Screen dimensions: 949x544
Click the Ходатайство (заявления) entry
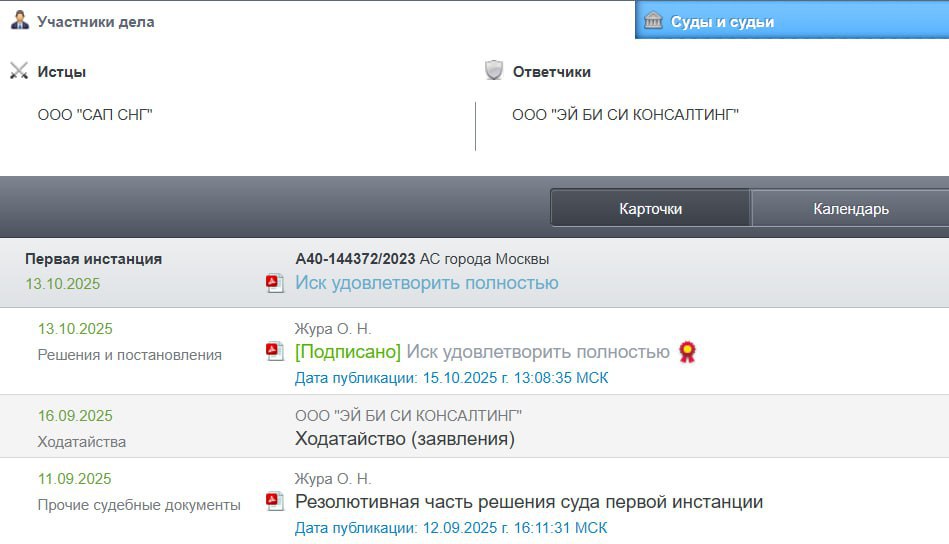point(404,438)
